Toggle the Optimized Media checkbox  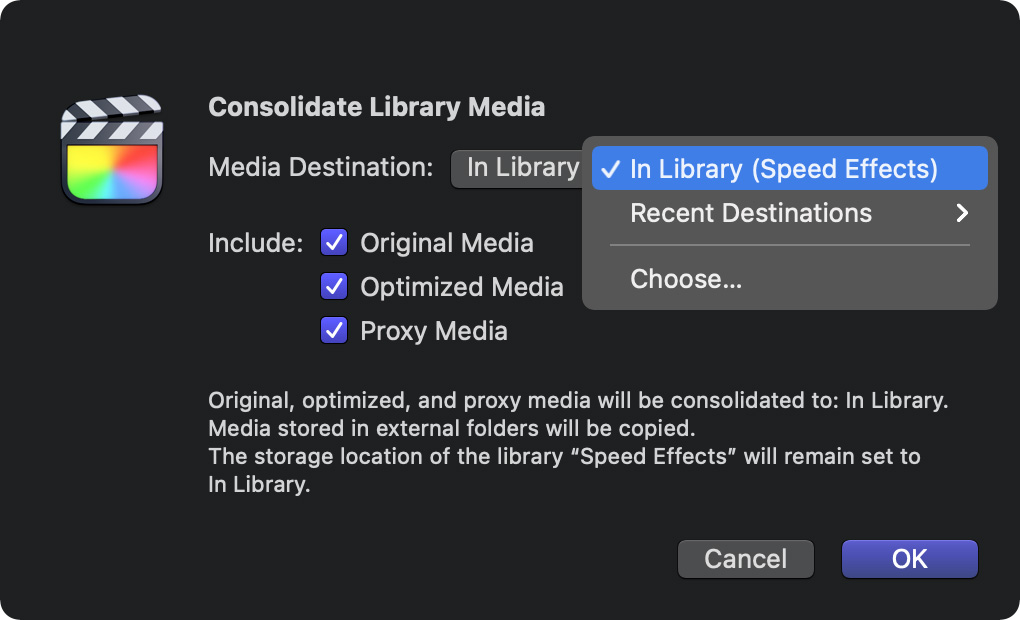(x=334, y=286)
